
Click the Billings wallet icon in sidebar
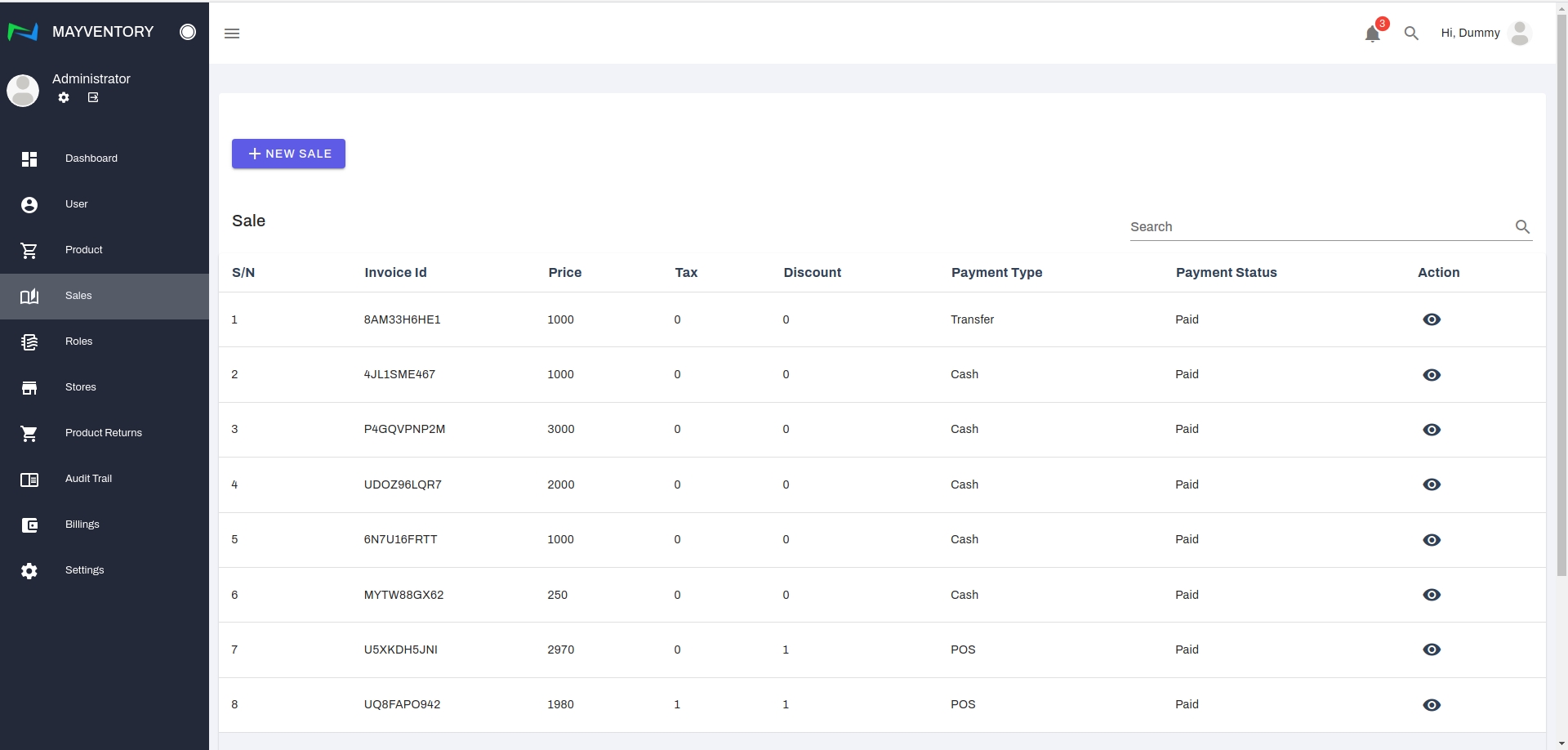click(29, 525)
